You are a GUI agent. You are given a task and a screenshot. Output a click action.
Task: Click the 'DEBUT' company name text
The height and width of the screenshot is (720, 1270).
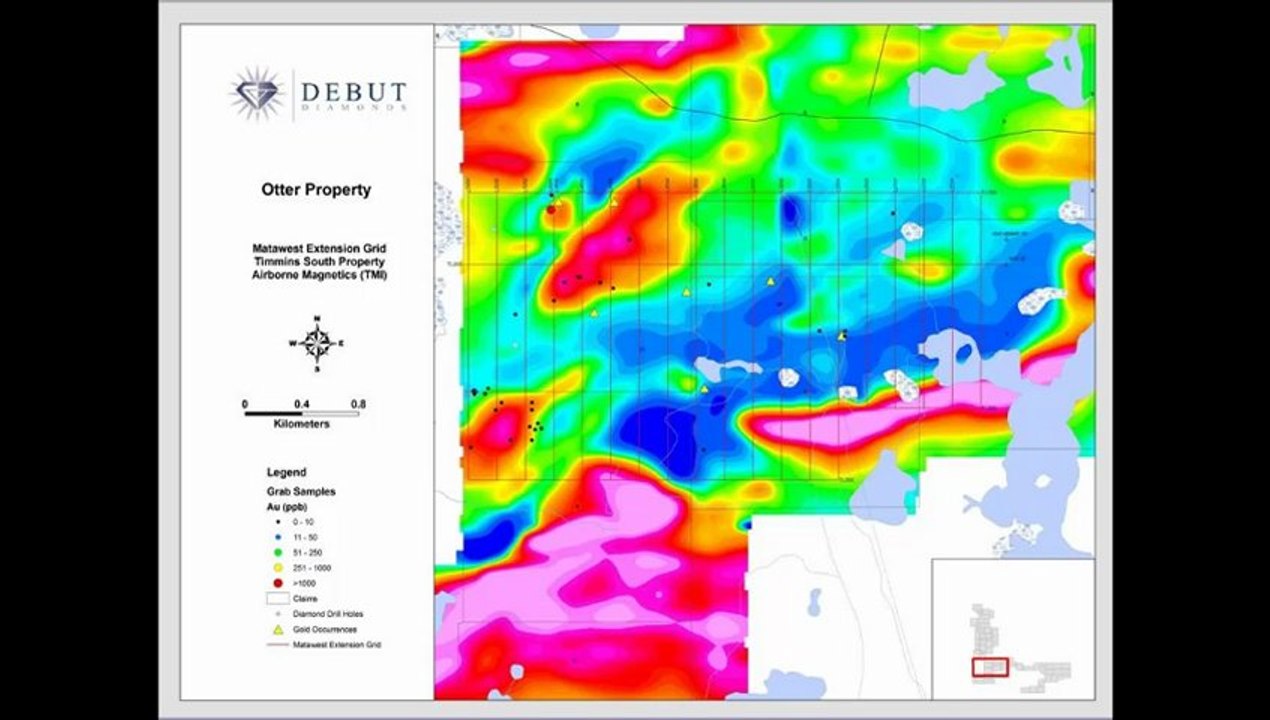tap(354, 93)
